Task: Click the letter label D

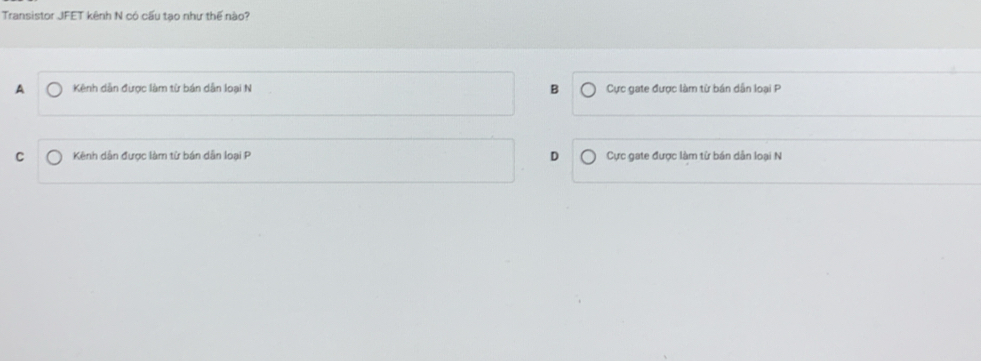Action: coord(553,157)
